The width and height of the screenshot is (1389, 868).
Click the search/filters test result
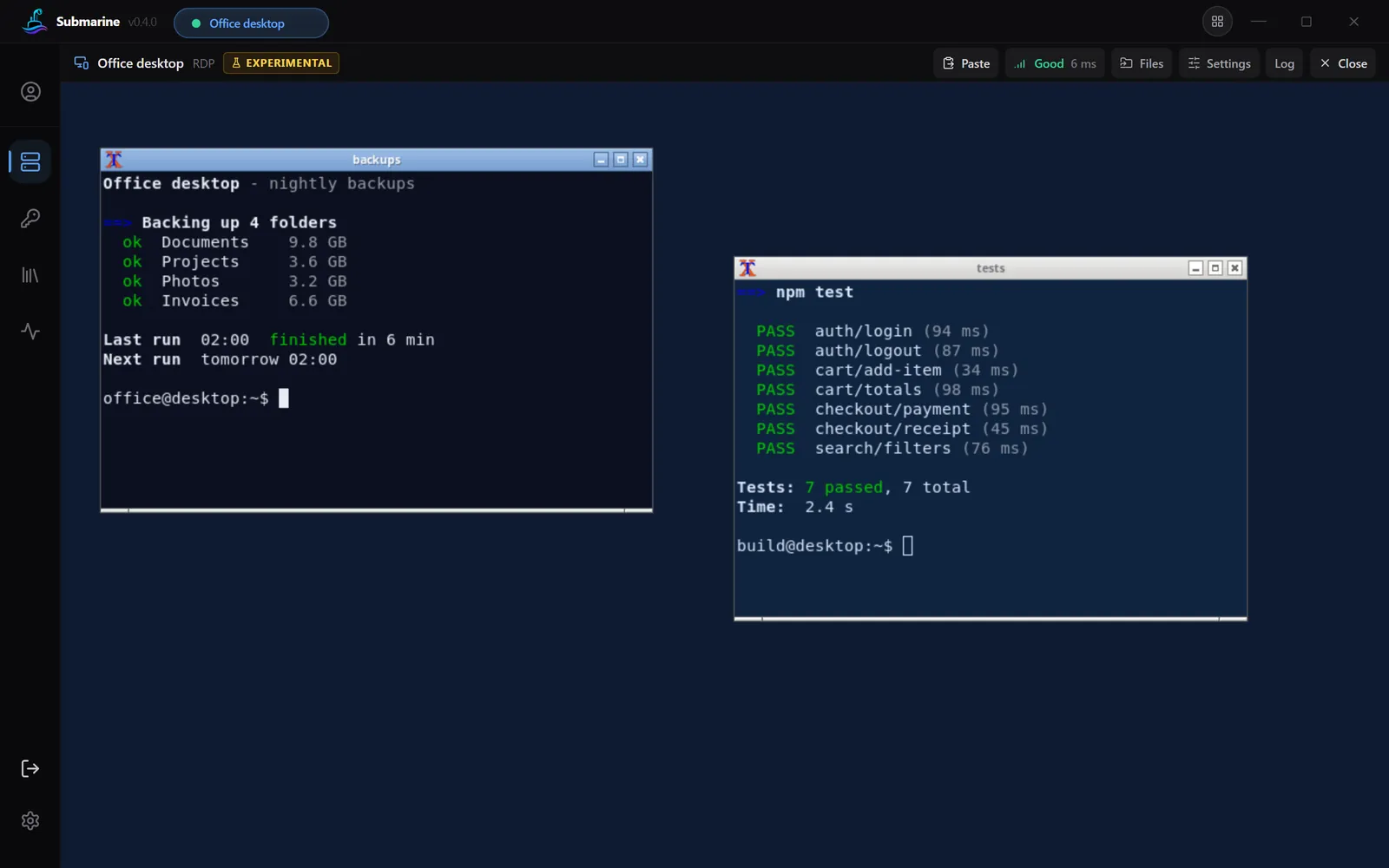[892, 448]
